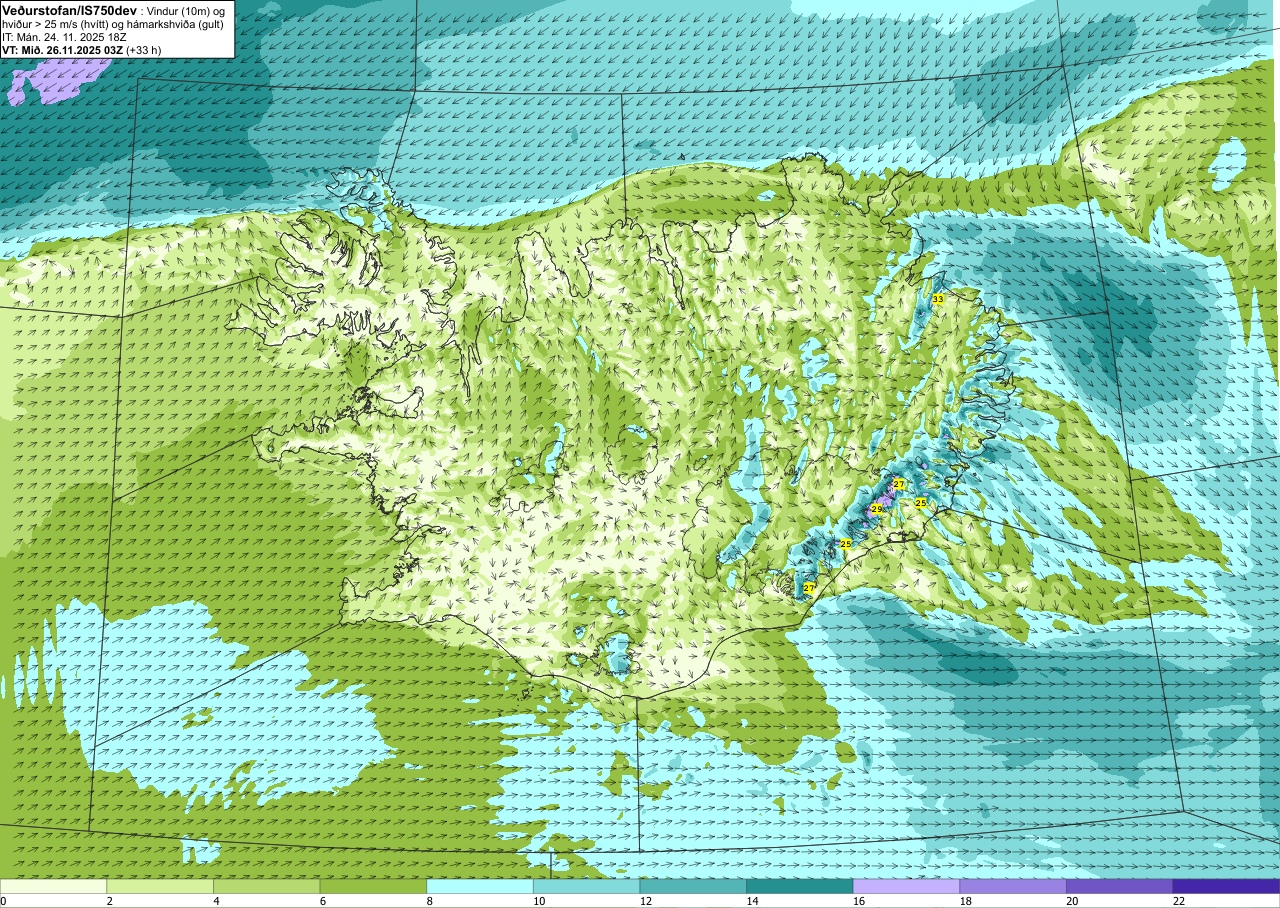1280x908 pixels.
Task: Click the legend scale value '14'
Action: point(753,901)
